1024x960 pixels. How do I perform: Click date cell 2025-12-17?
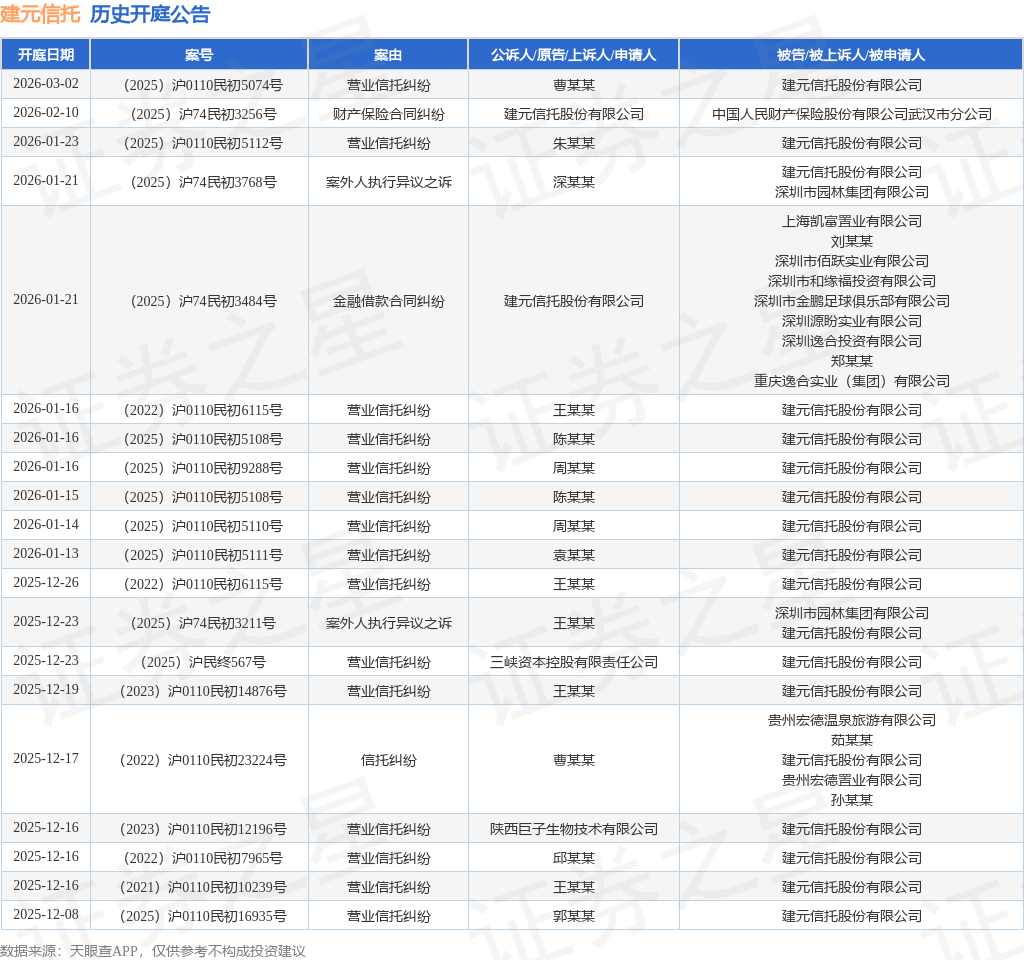click(46, 759)
